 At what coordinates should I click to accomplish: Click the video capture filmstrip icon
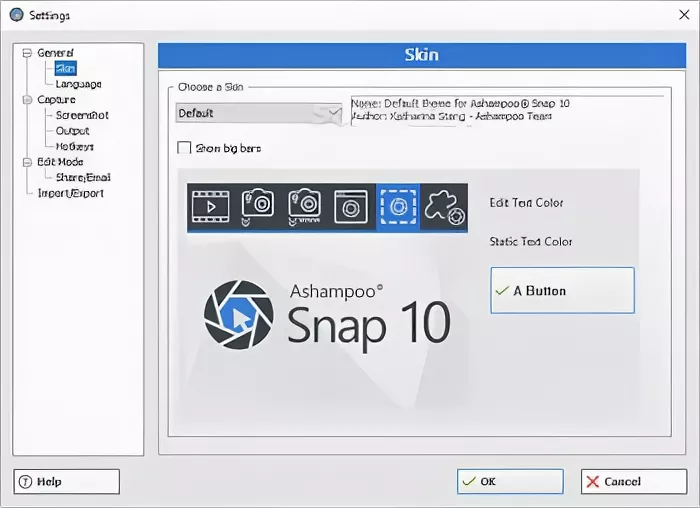coord(210,205)
